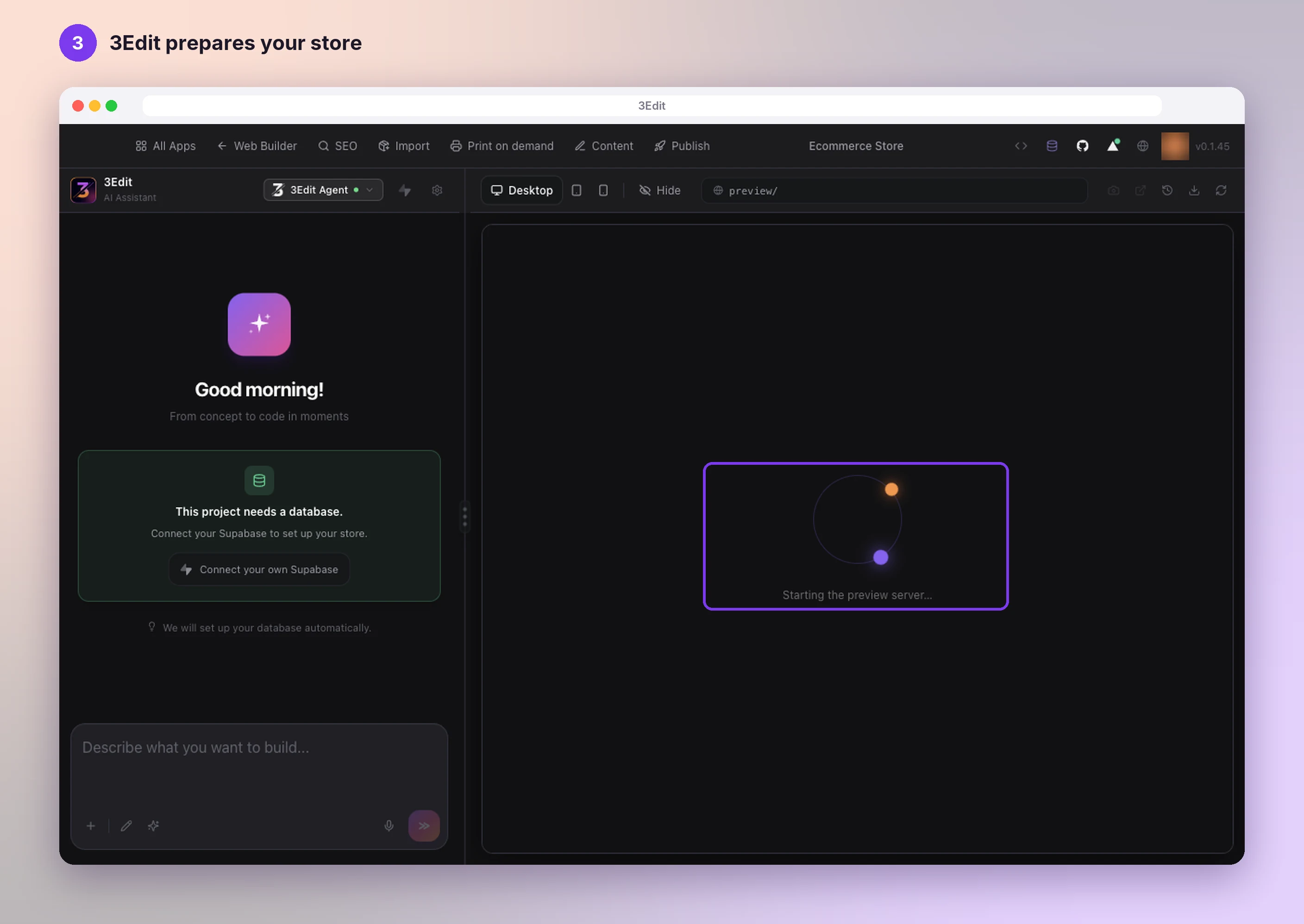Viewport: 1304px width, 924px height.
Task: Open the GitHub icon
Action: tap(1083, 146)
